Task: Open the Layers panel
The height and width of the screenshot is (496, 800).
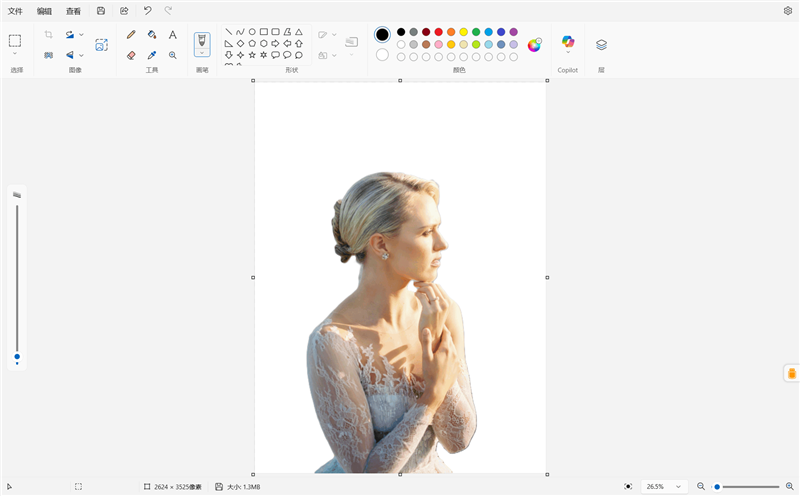Action: (x=602, y=45)
